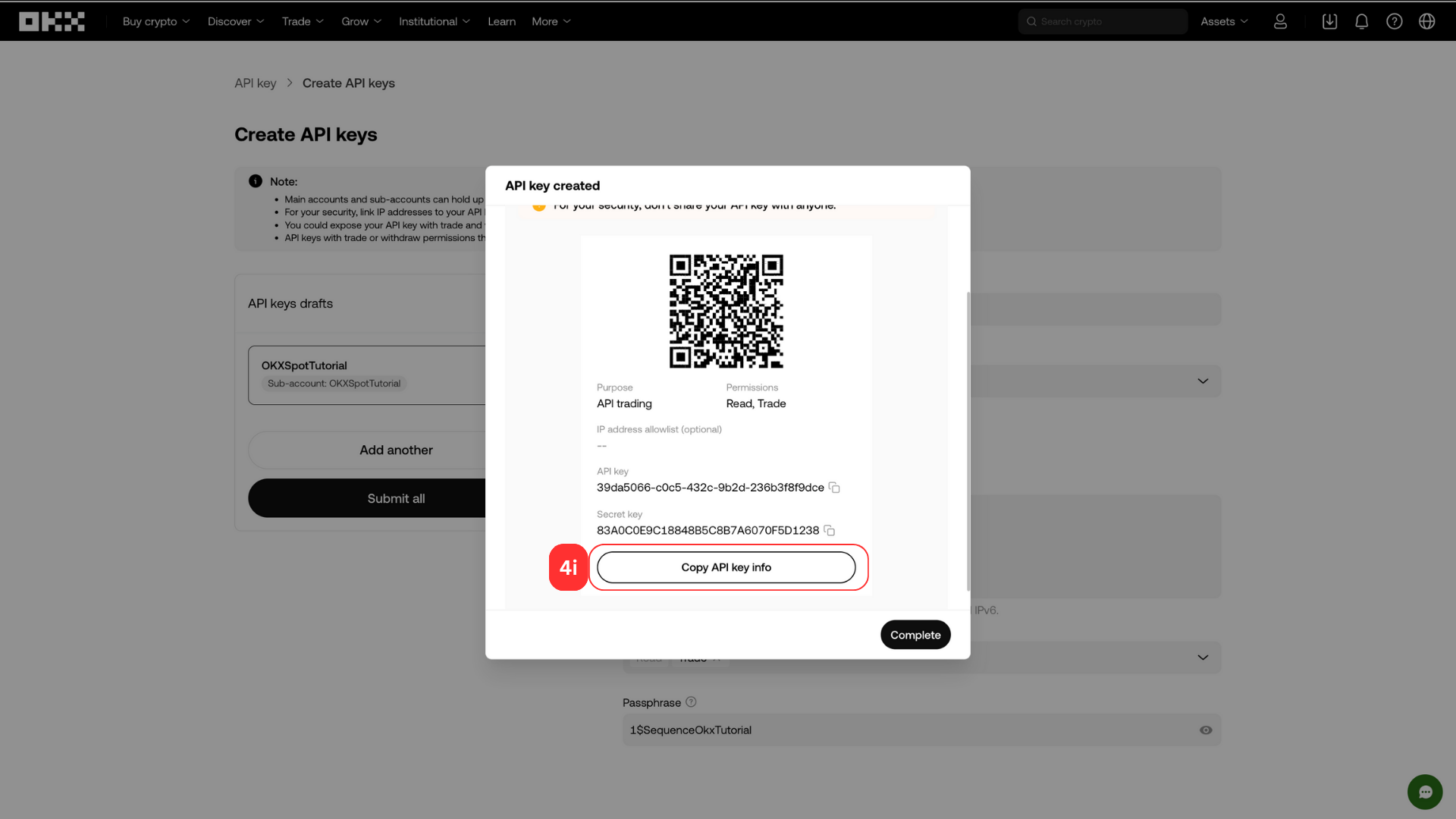Copy the API key value

pyautogui.click(x=834, y=488)
